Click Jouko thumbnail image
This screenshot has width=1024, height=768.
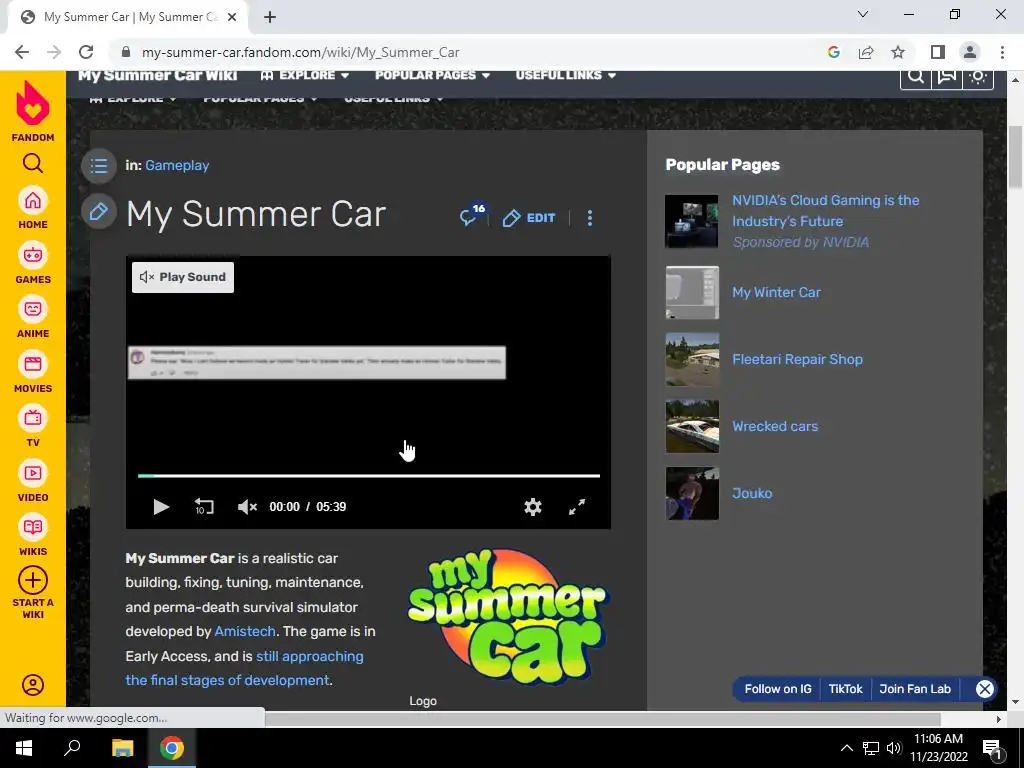[692, 493]
